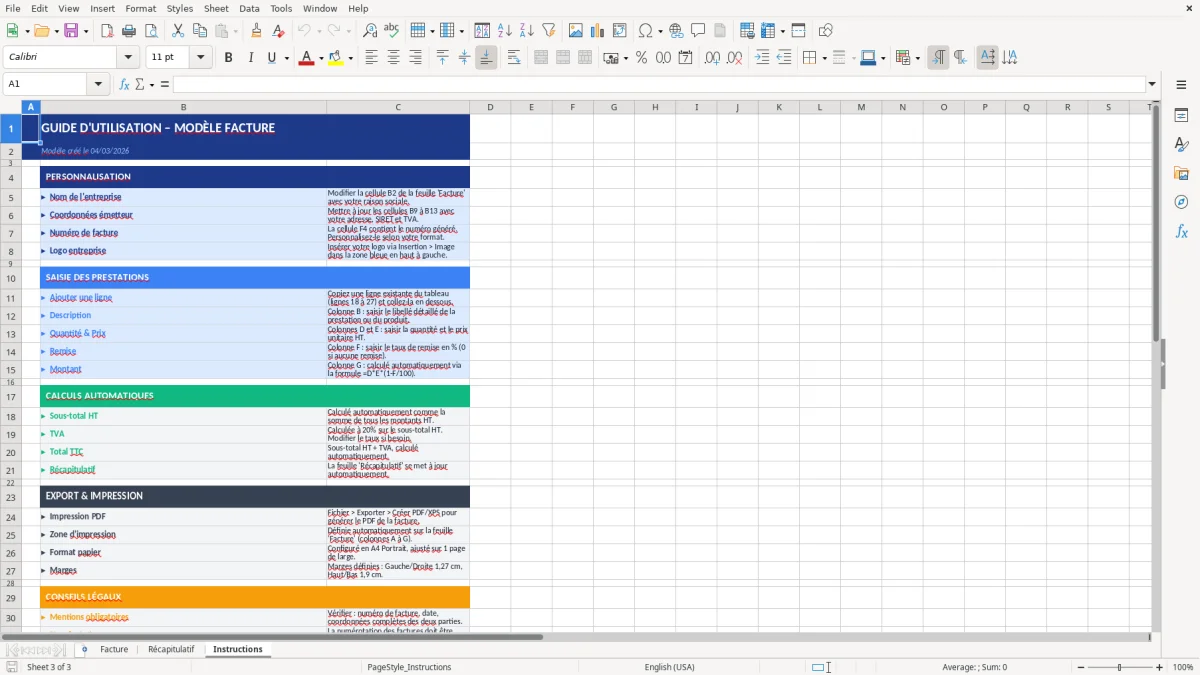
Task: Toggle Wrap Text button
Action: point(514,58)
